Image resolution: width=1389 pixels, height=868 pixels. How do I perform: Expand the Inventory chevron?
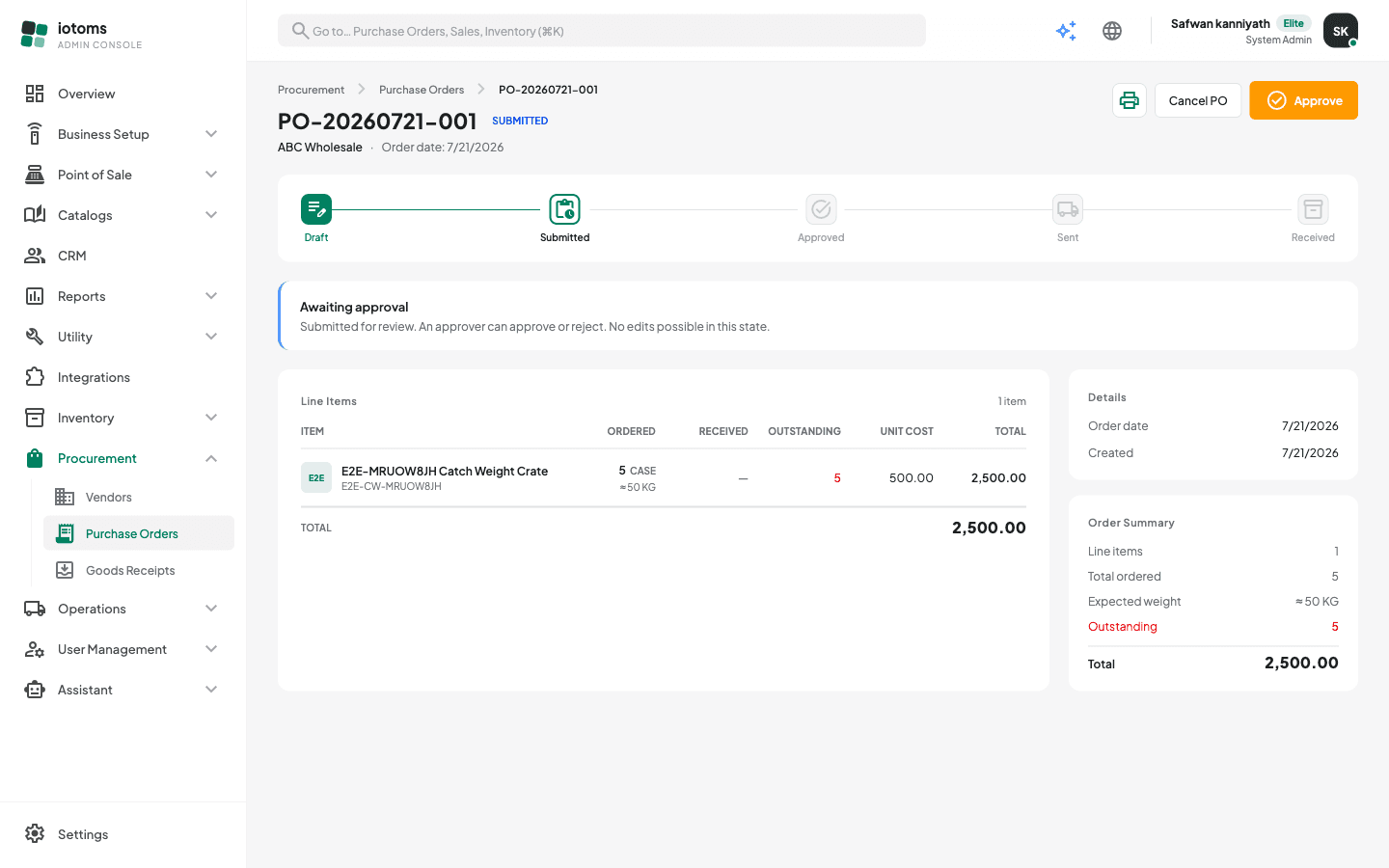click(211, 418)
